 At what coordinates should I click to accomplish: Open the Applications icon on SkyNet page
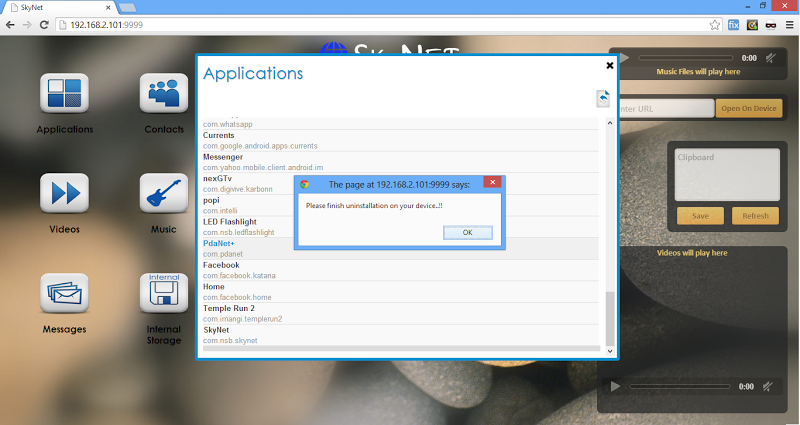coord(64,93)
